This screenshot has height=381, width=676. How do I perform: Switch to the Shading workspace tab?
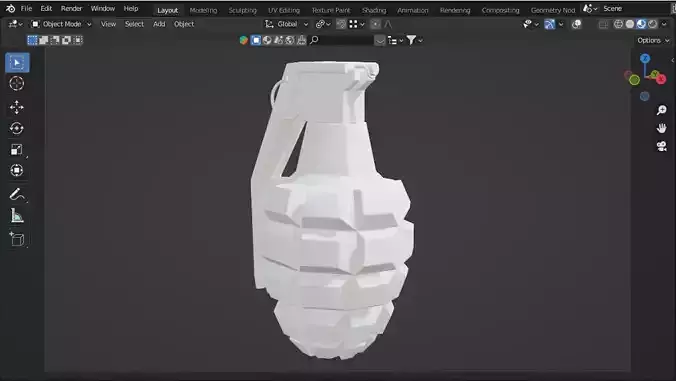pyautogui.click(x=374, y=10)
